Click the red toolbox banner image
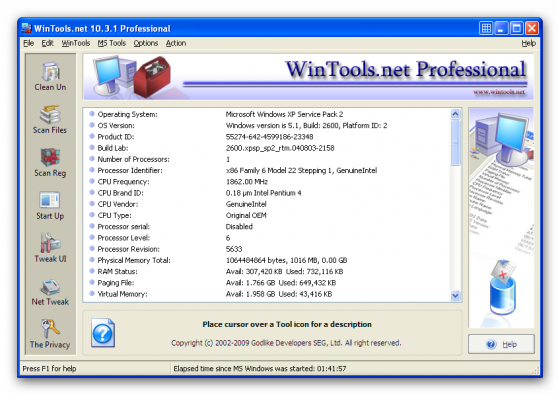Screen dimensions: 560x395 [x=152, y=76]
